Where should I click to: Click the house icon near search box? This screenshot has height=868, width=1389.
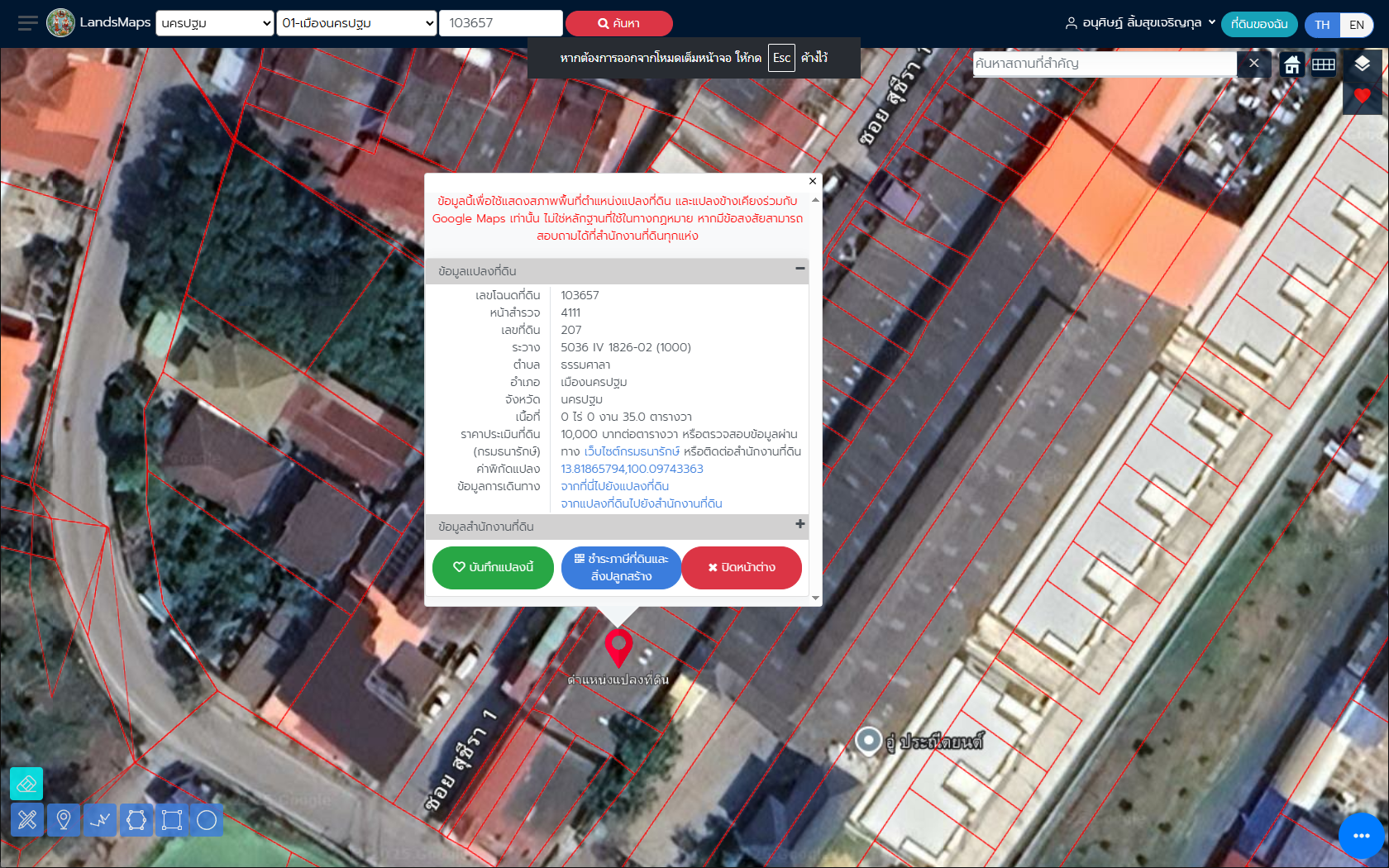[1291, 64]
